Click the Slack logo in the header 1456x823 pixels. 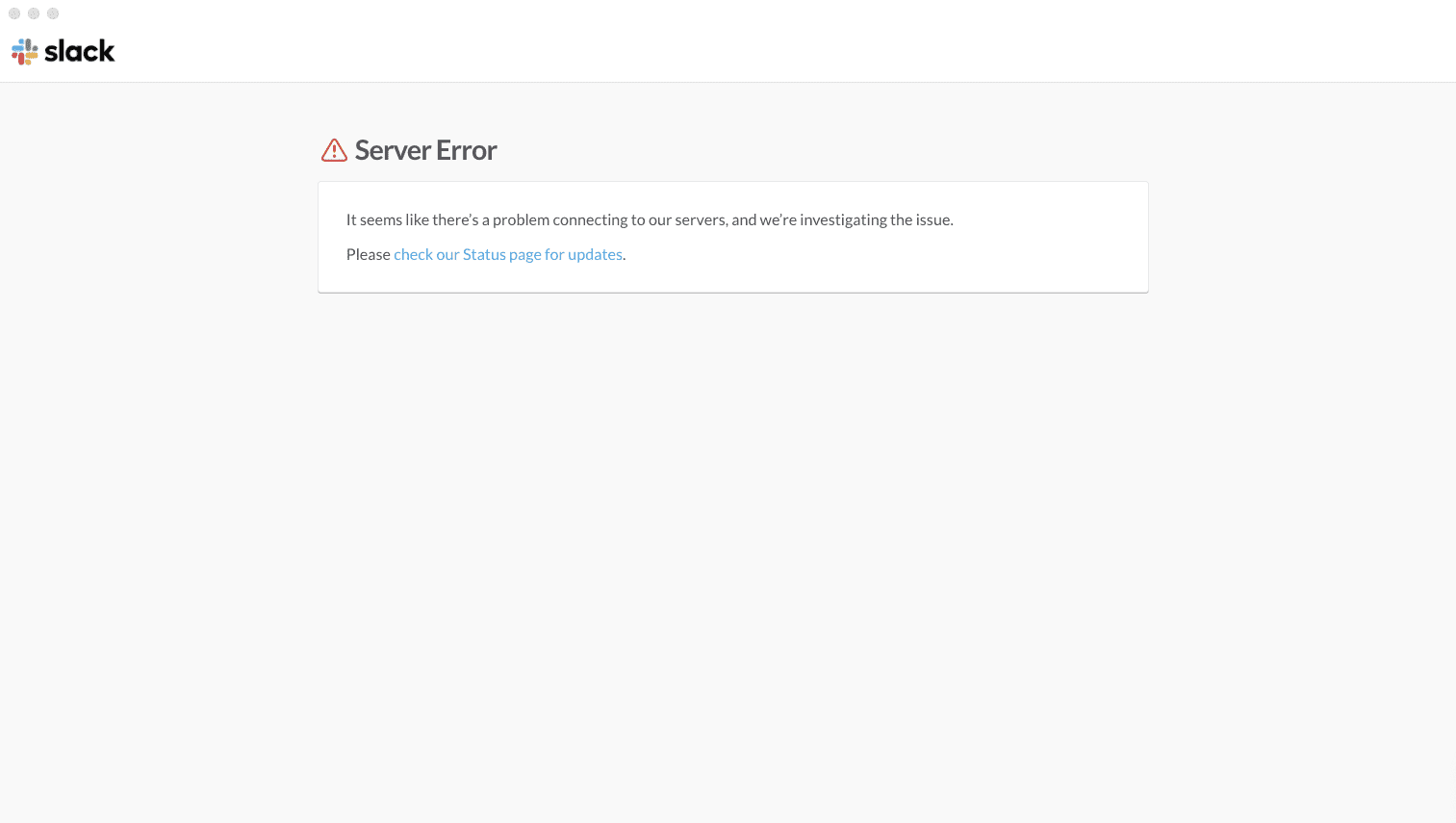[64, 51]
